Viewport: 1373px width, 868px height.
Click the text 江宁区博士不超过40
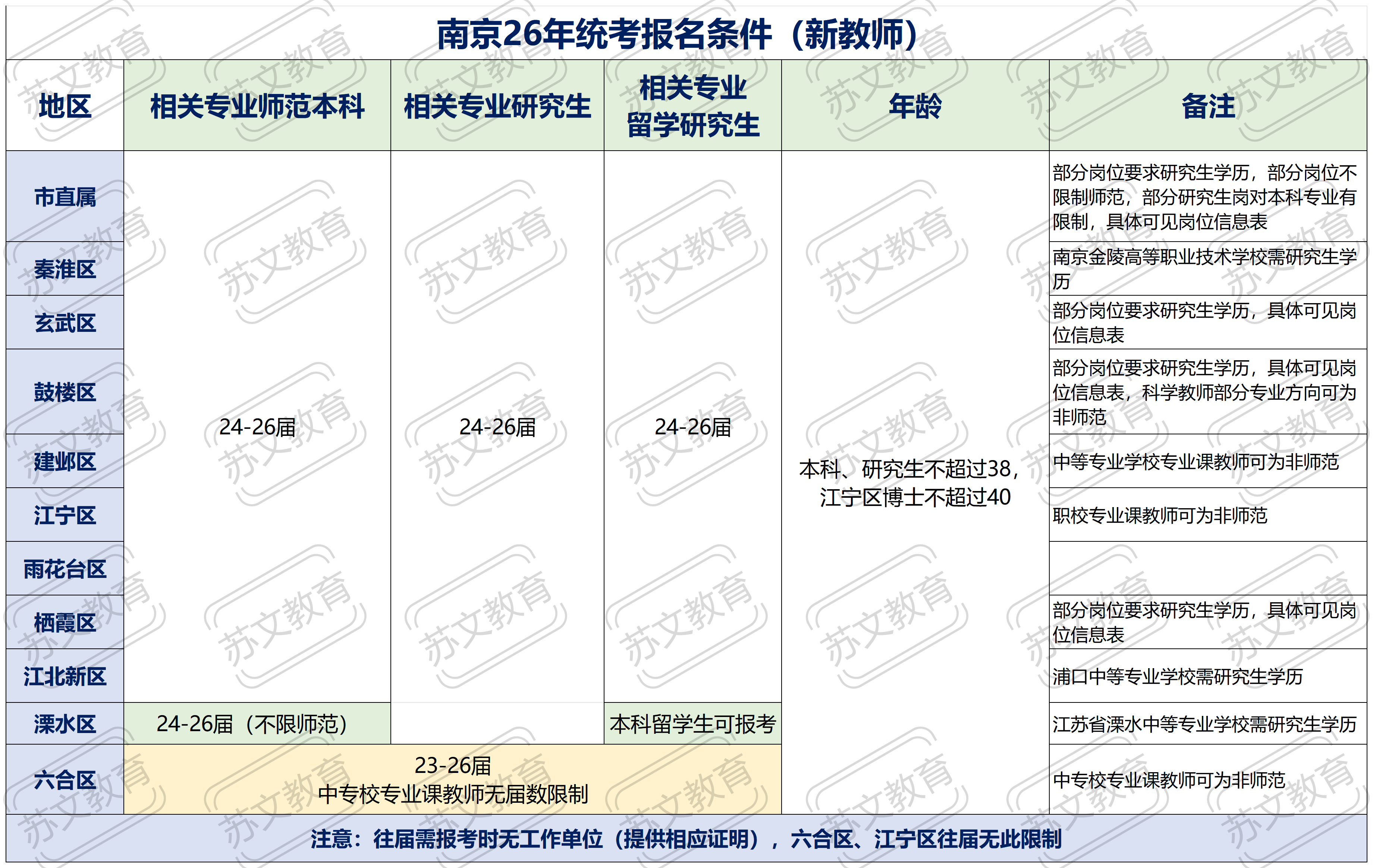915,497
